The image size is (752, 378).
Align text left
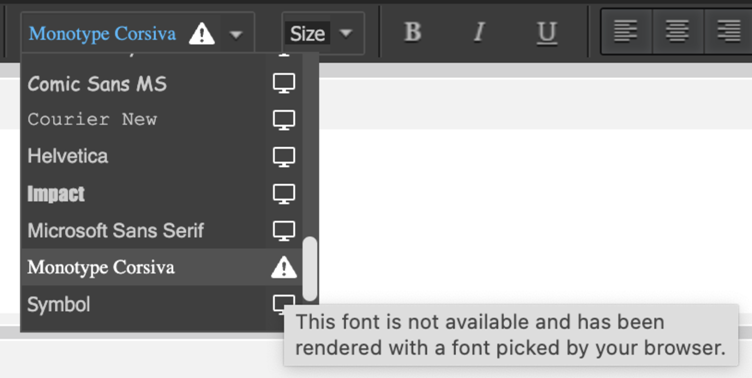click(x=626, y=32)
